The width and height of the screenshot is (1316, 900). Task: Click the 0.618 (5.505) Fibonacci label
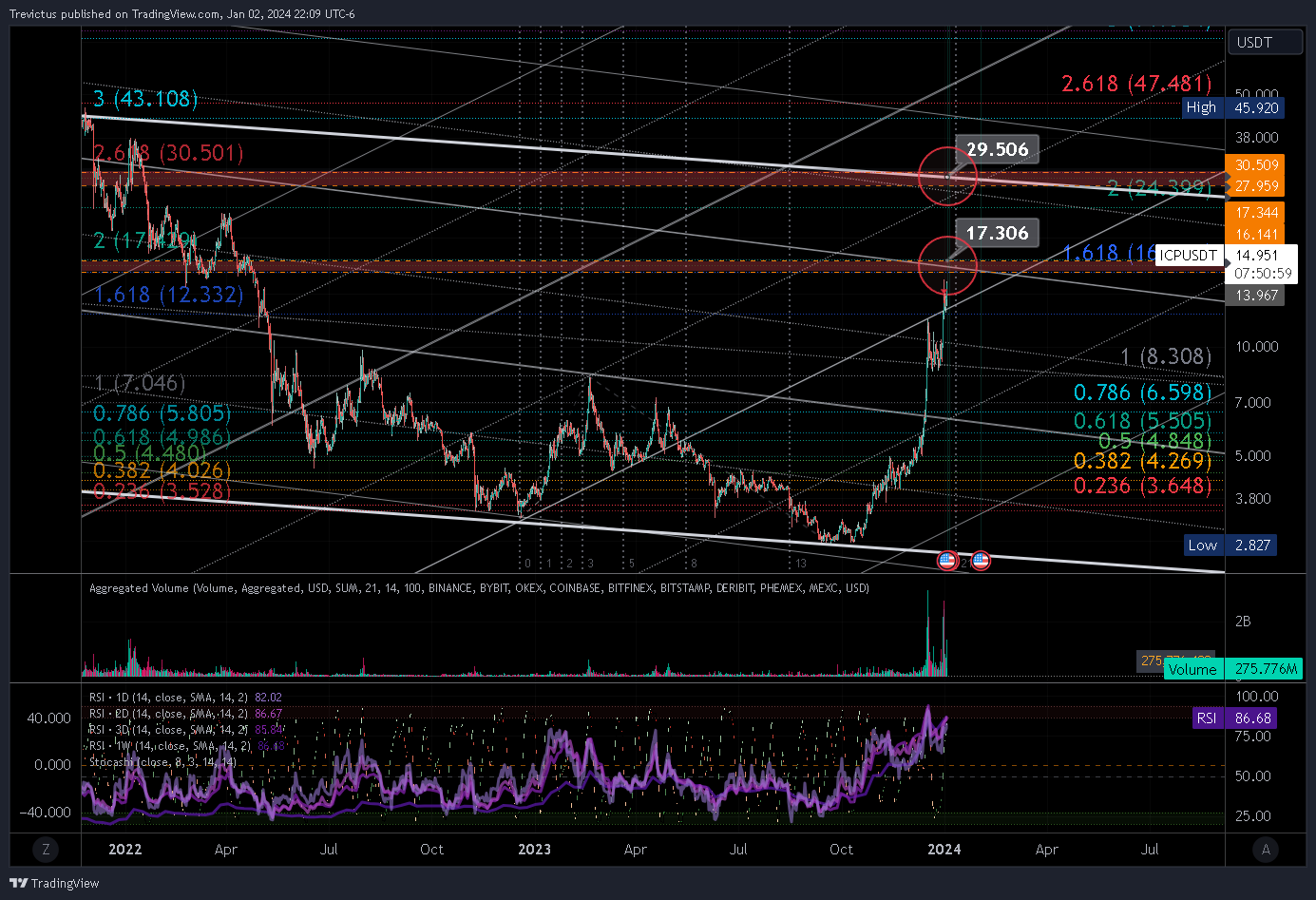click(x=1143, y=421)
